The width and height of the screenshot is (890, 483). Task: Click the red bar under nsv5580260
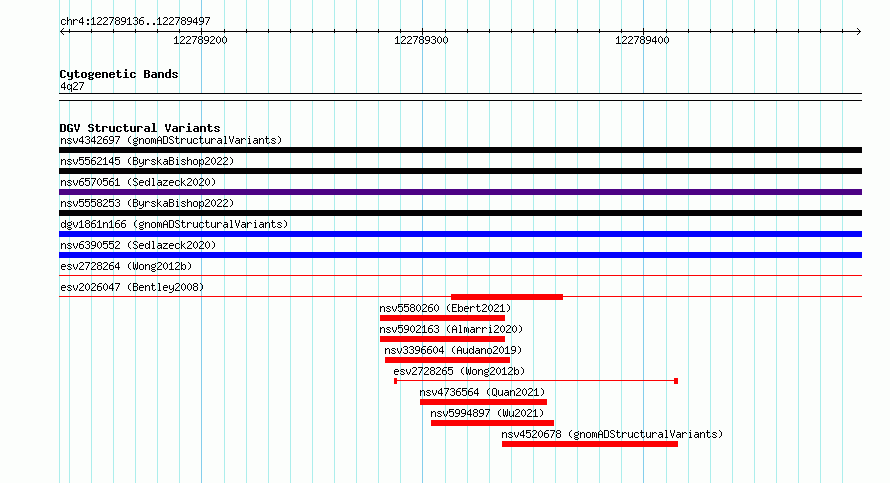tap(442, 318)
